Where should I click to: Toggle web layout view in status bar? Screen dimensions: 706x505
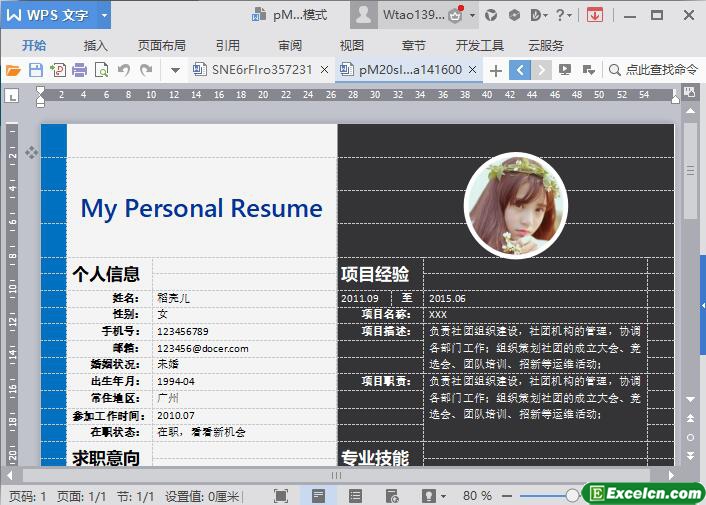(391, 495)
